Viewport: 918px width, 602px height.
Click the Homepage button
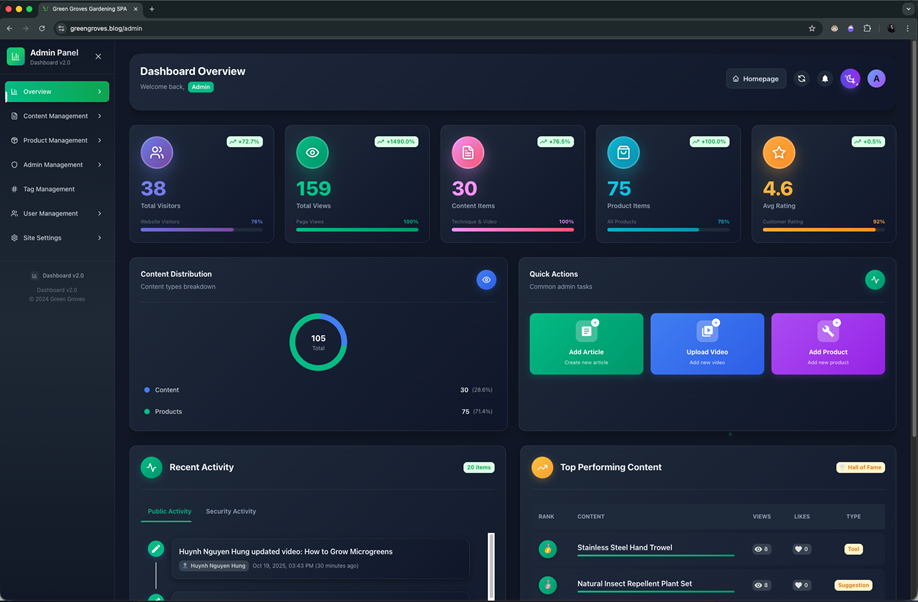pos(756,78)
